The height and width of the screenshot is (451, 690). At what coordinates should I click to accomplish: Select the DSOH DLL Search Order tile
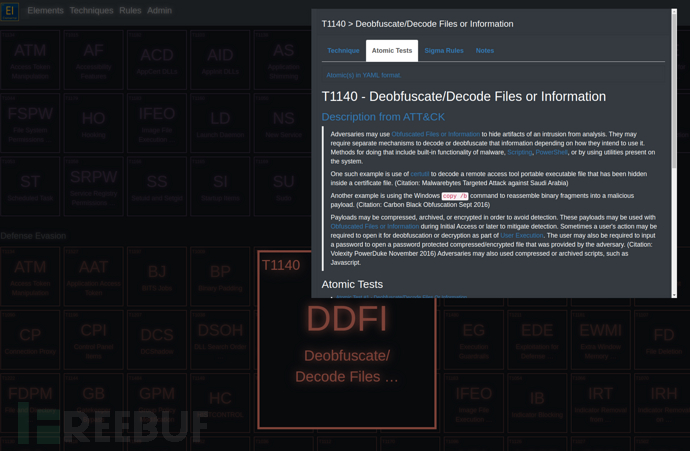[220, 340]
